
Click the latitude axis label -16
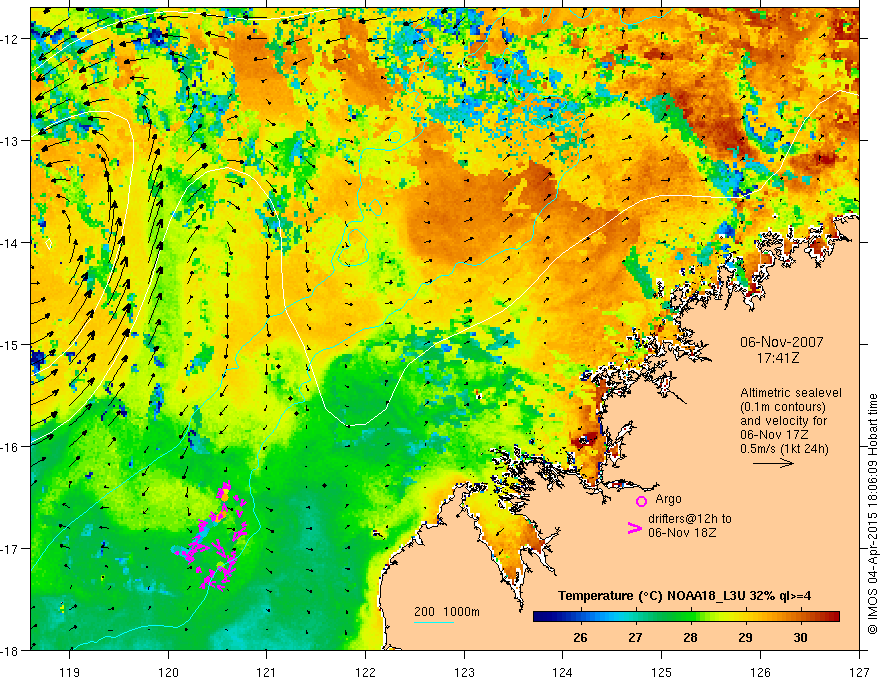click(11, 447)
